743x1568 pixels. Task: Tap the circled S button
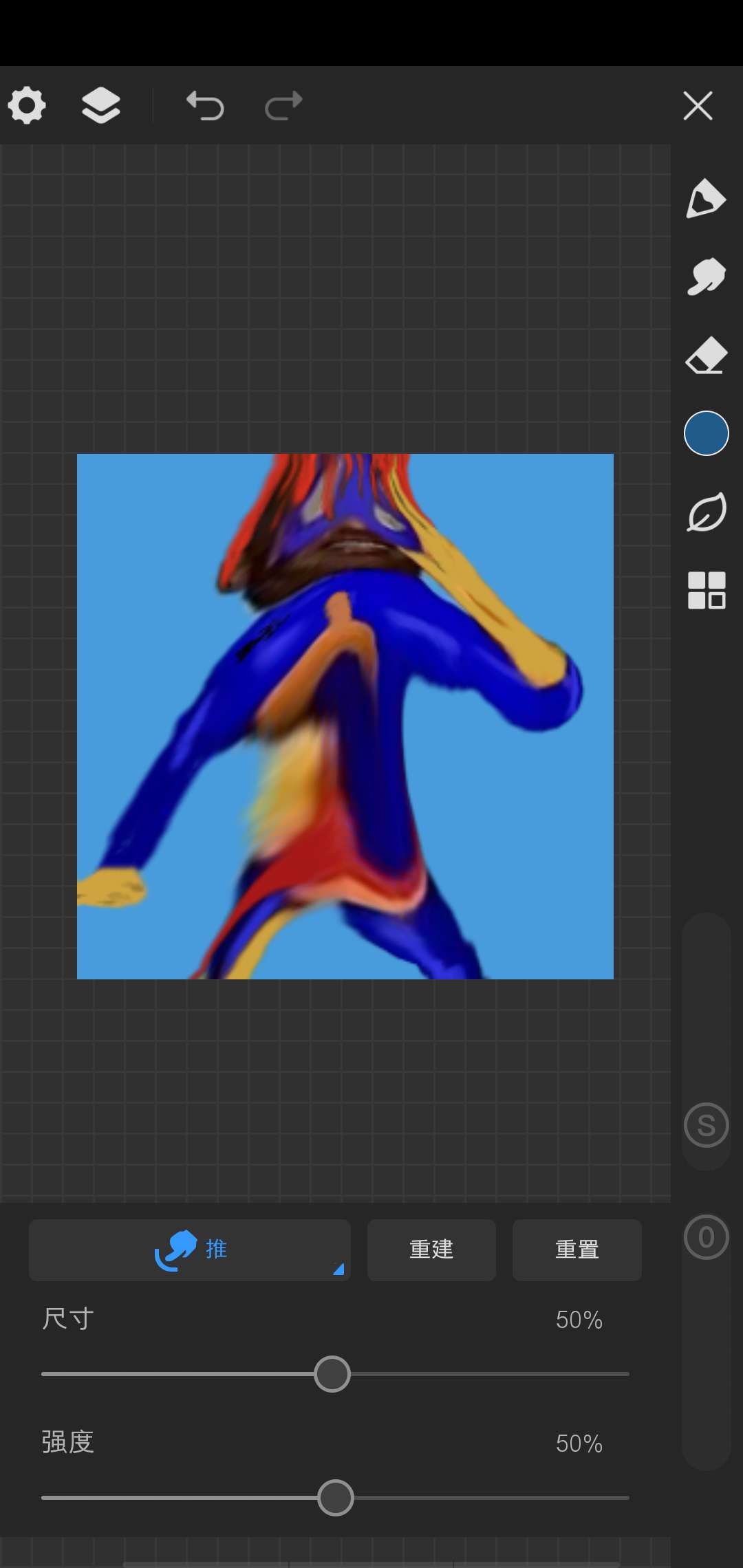pyautogui.click(x=707, y=1125)
